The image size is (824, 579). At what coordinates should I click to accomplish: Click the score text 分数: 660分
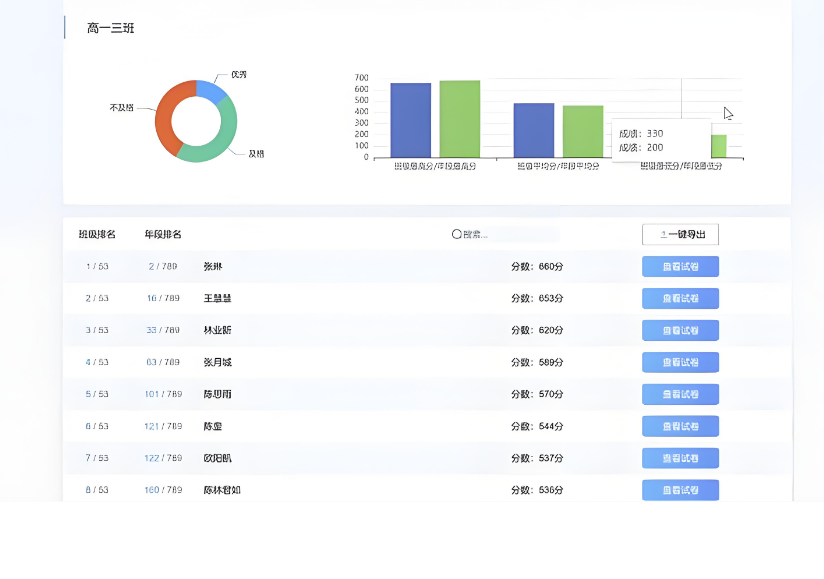coord(537,266)
